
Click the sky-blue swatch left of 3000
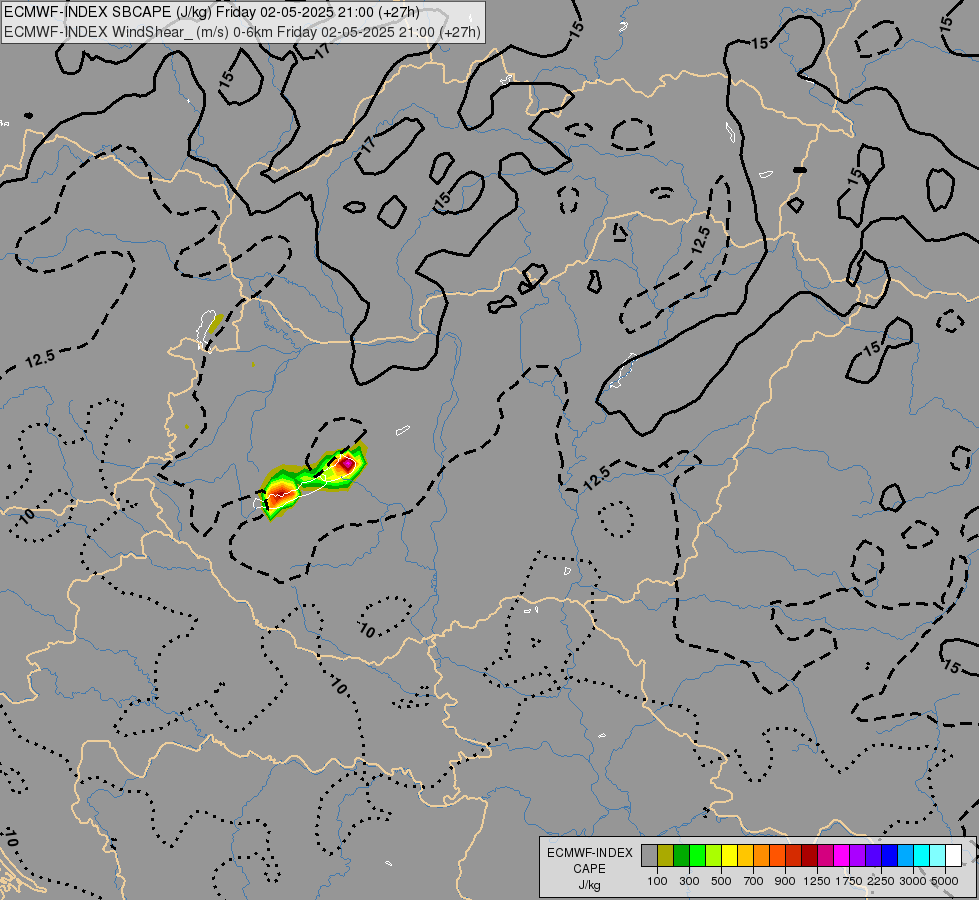[x=905, y=856]
